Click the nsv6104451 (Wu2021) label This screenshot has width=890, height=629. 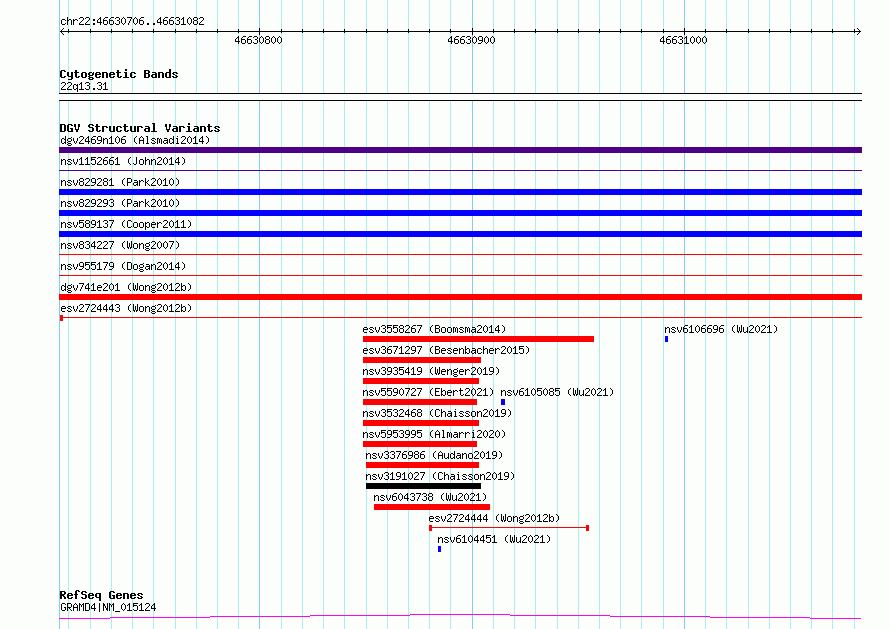point(494,539)
